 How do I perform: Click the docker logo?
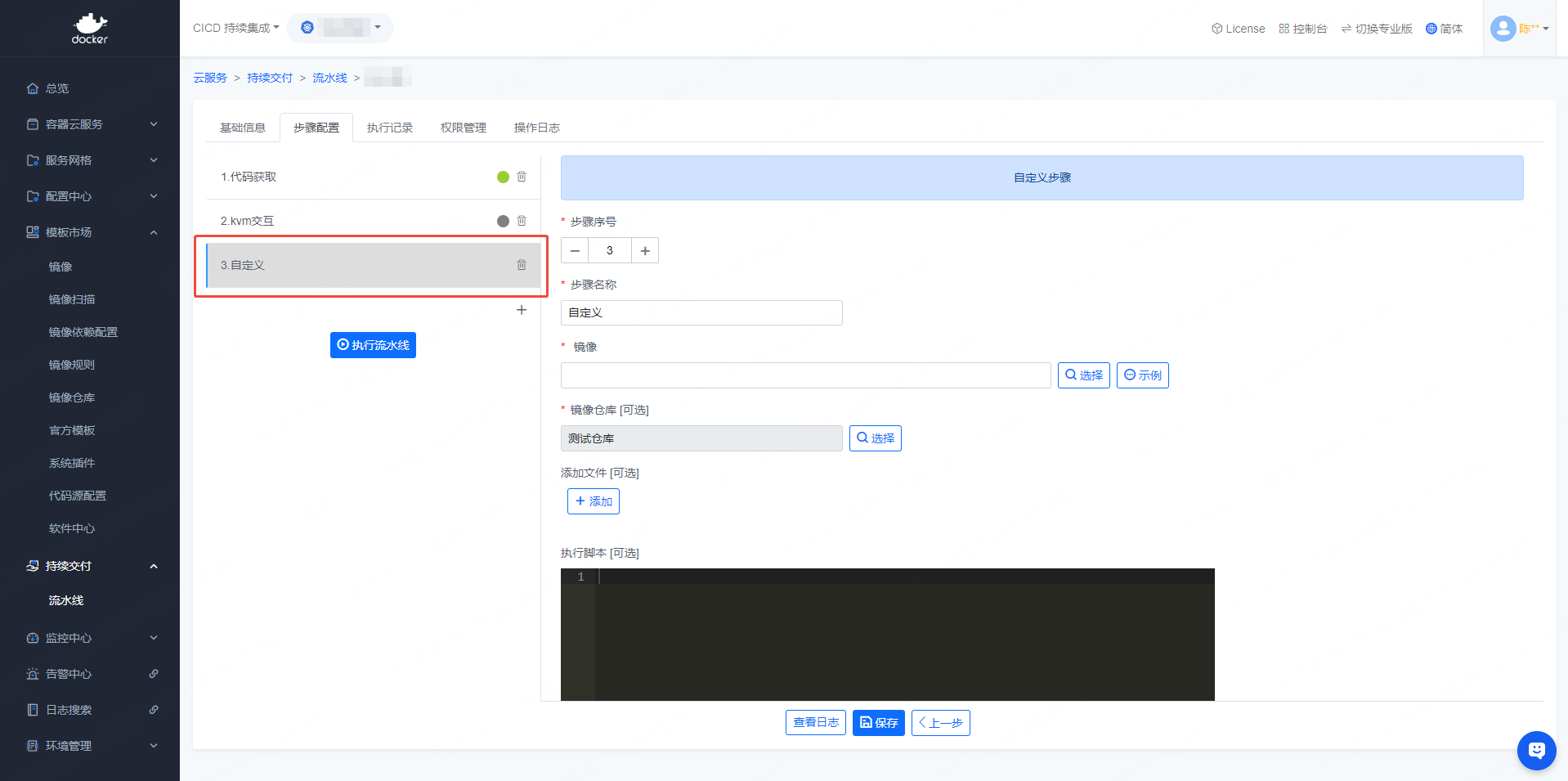[x=90, y=29]
